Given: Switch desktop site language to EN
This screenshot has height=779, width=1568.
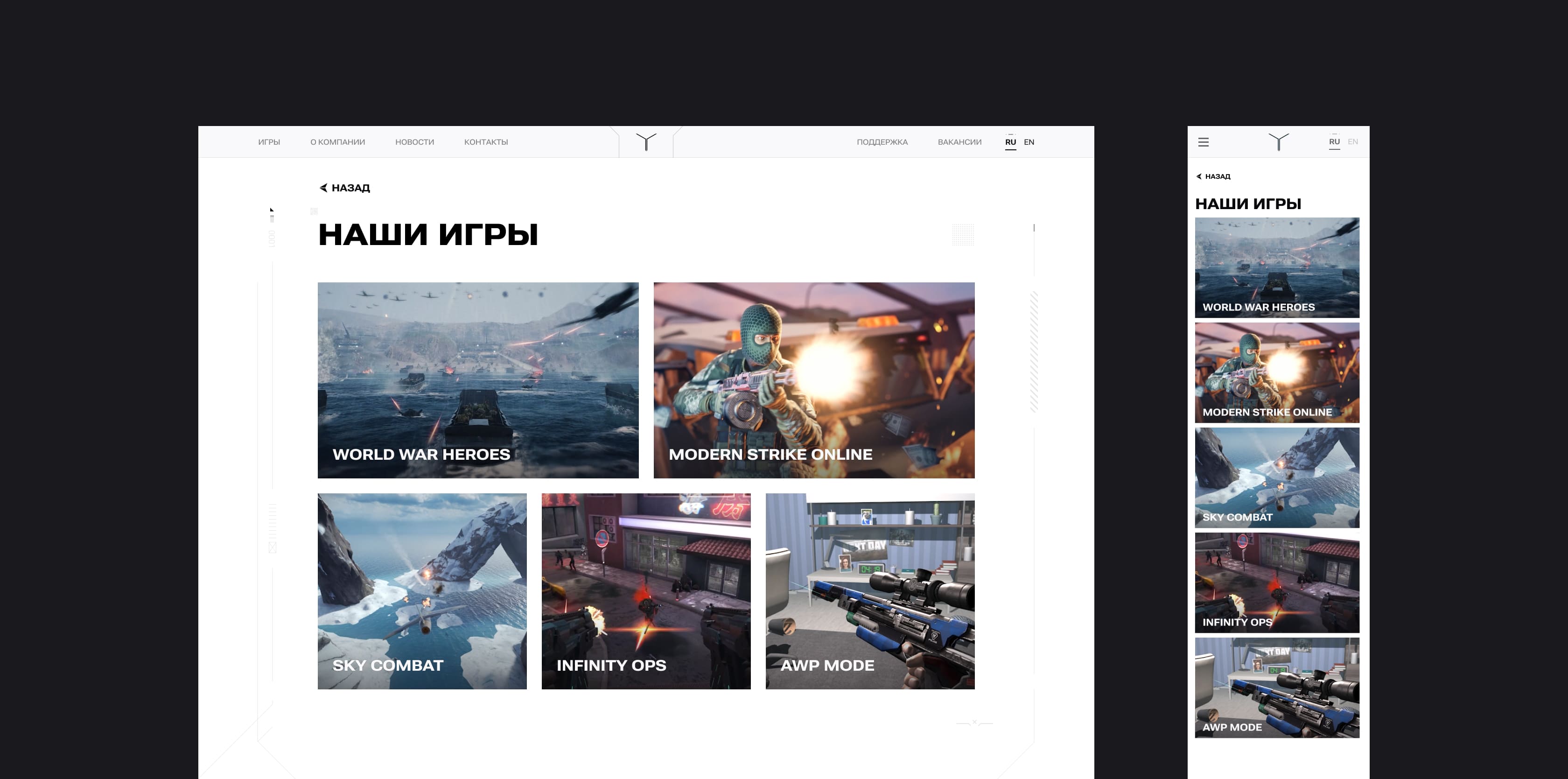Looking at the screenshot, I should point(1029,142).
